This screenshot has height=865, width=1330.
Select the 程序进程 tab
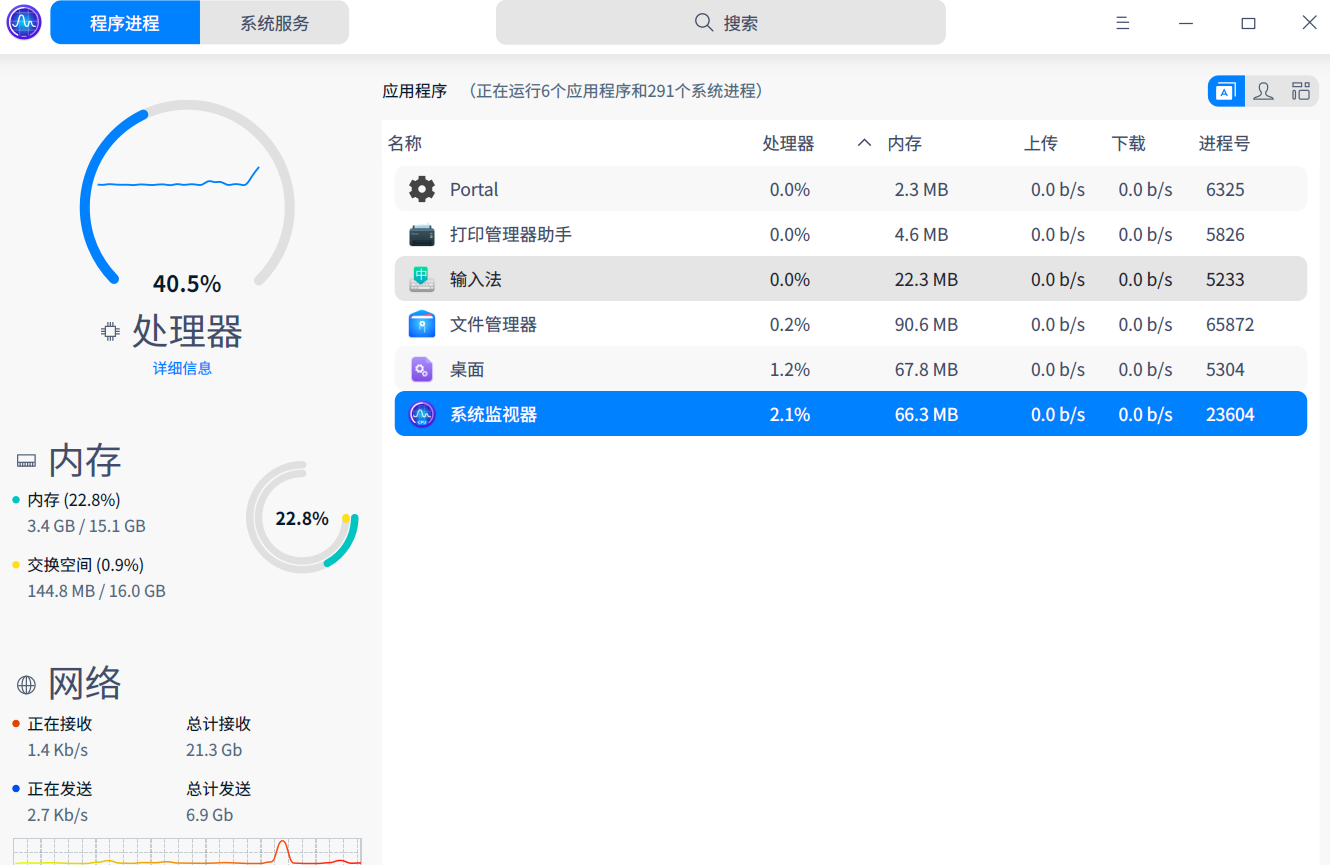click(x=124, y=21)
